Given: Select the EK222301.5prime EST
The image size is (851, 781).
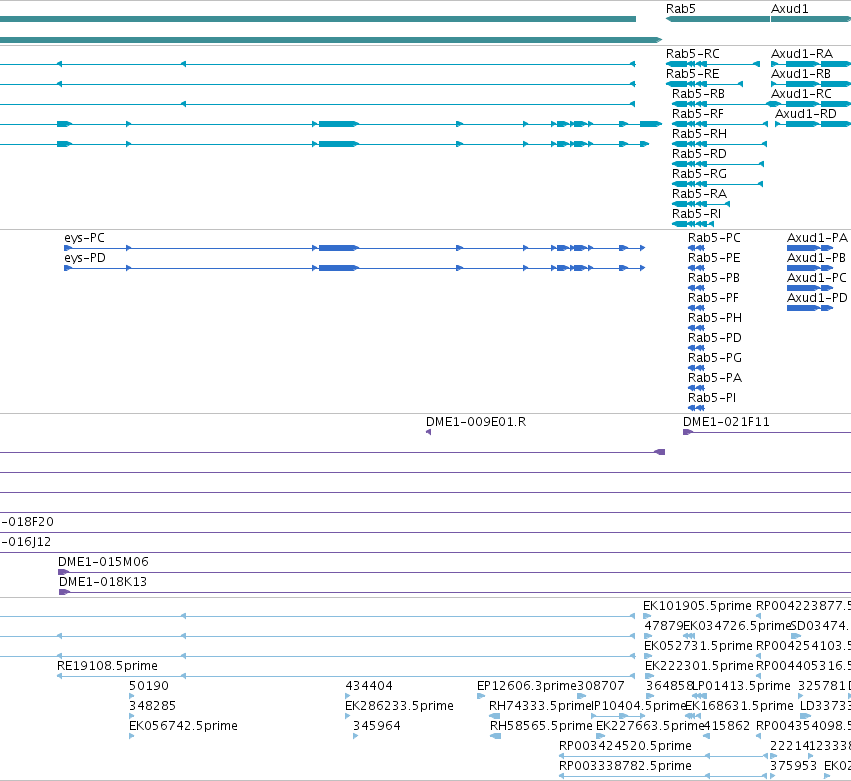Looking at the screenshot, I should pos(700,666).
